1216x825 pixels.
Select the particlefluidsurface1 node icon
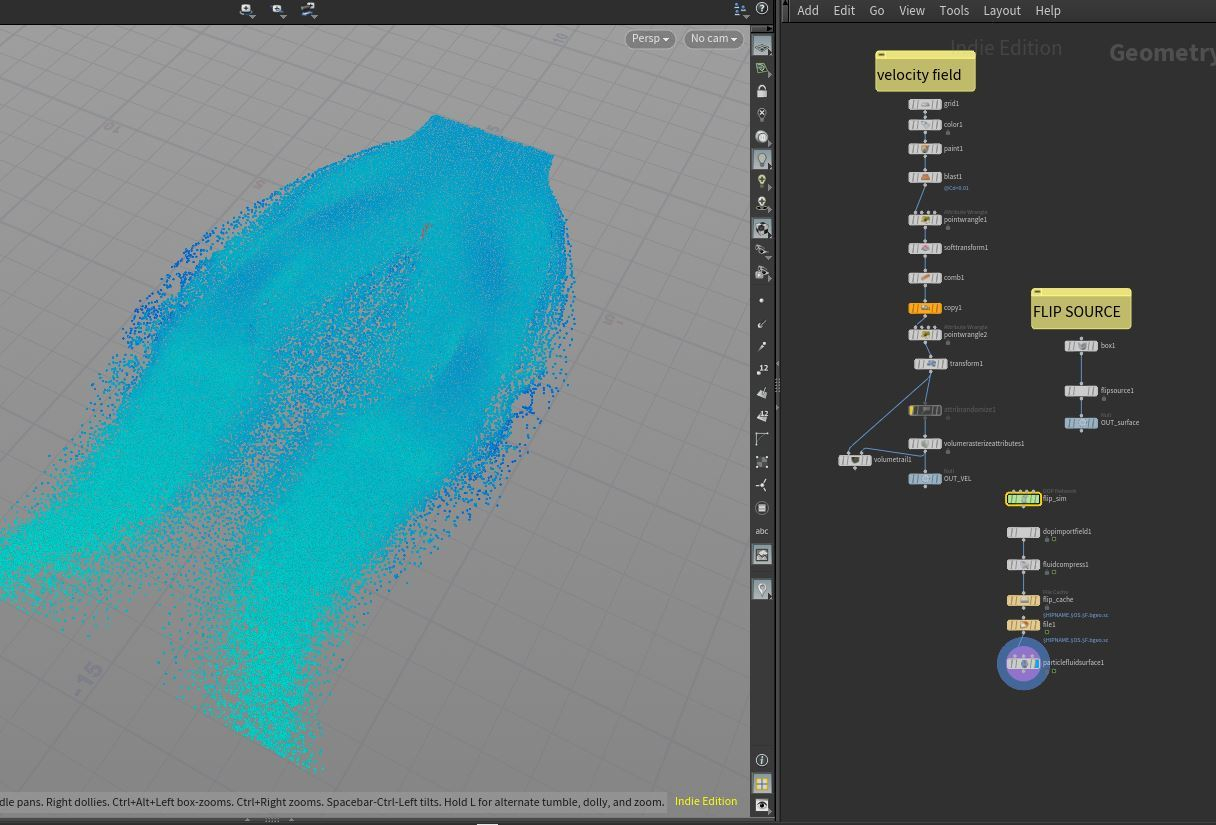(x=1022, y=662)
